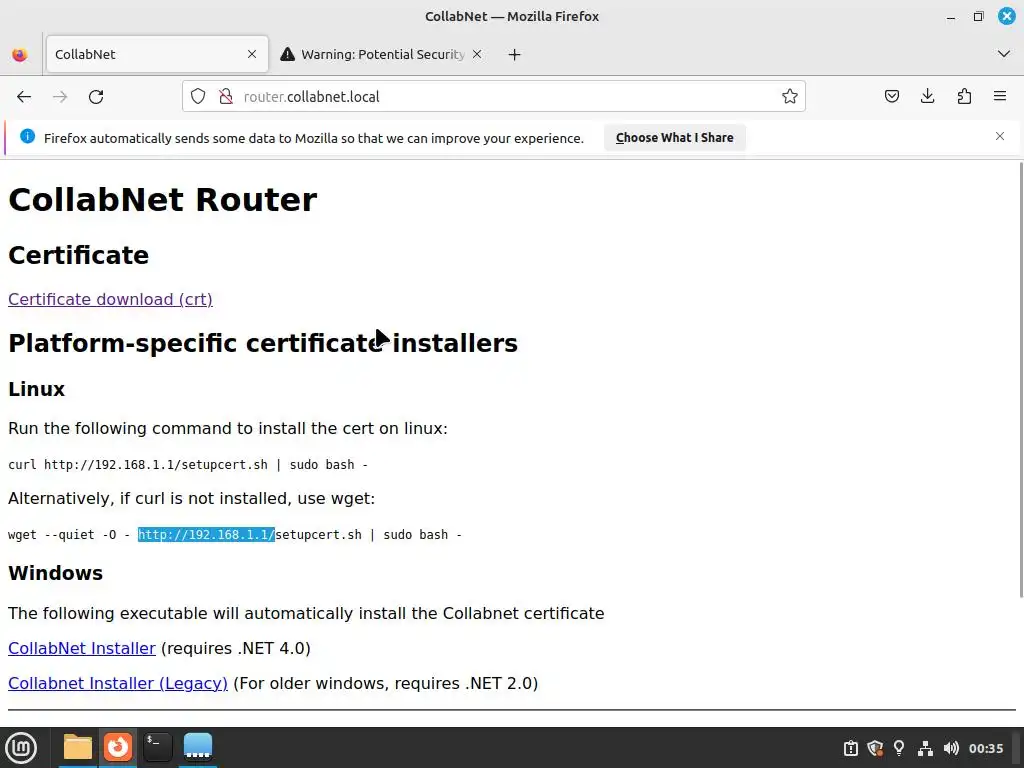Open Collabnet Installer (Legacy) link
The width and height of the screenshot is (1024, 768).
118,683
